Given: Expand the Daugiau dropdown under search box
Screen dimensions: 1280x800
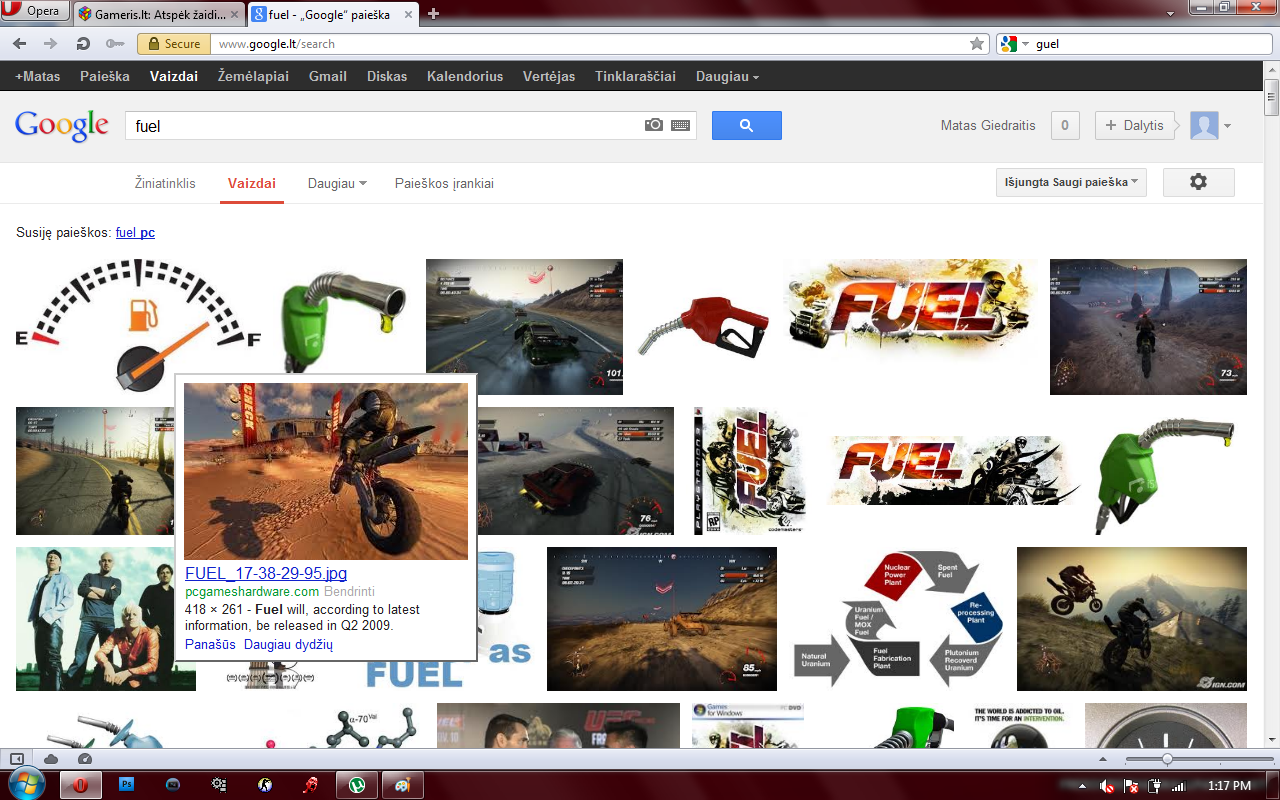Looking at the screenshot, I should pyautogui.click(x=337, y=183).
